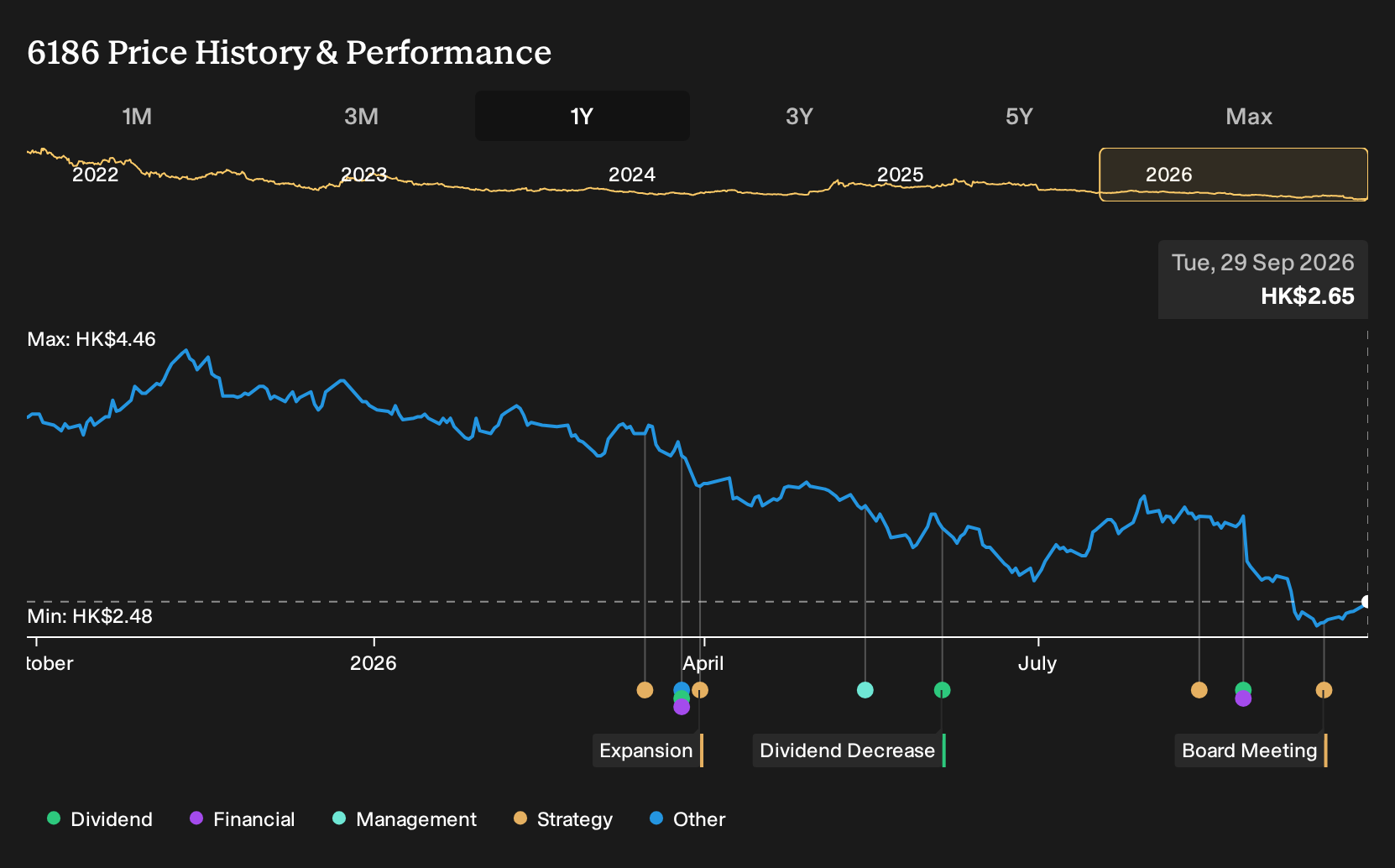
Task: Toggle the Other legend filter
Action: tap(687, 819)
